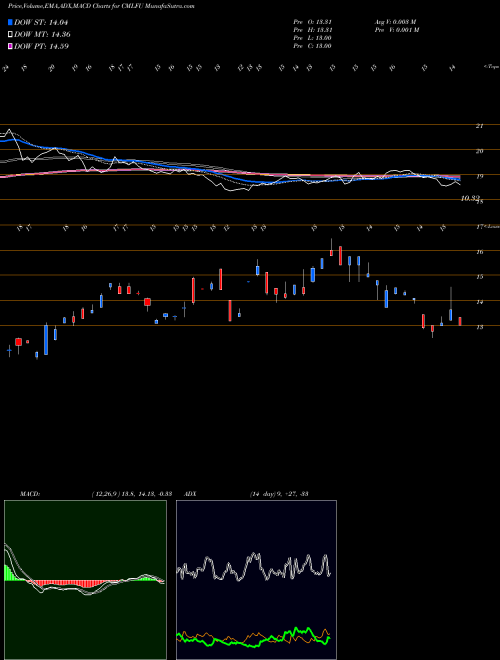Click the 20 price axis label
This screenshot has height=660, width=500.
pos(479,151)
